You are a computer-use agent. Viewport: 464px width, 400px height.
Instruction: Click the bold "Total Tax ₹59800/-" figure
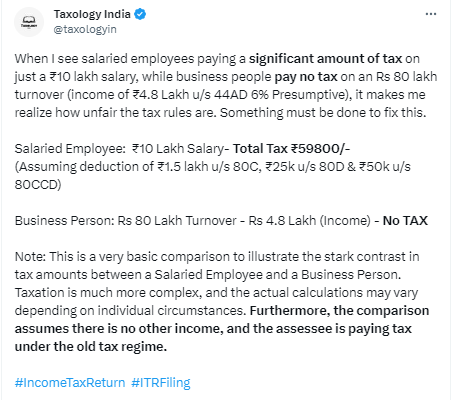pos(291,149)
